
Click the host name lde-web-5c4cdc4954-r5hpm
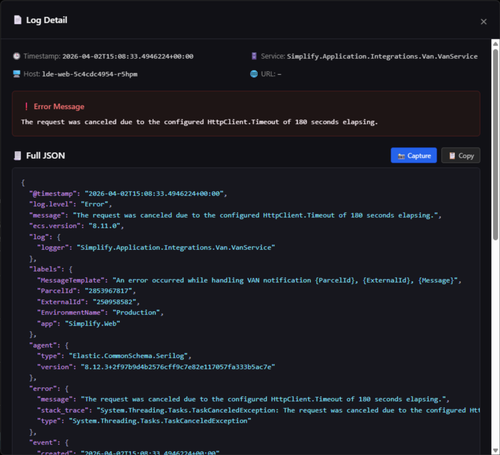point(90,74)
